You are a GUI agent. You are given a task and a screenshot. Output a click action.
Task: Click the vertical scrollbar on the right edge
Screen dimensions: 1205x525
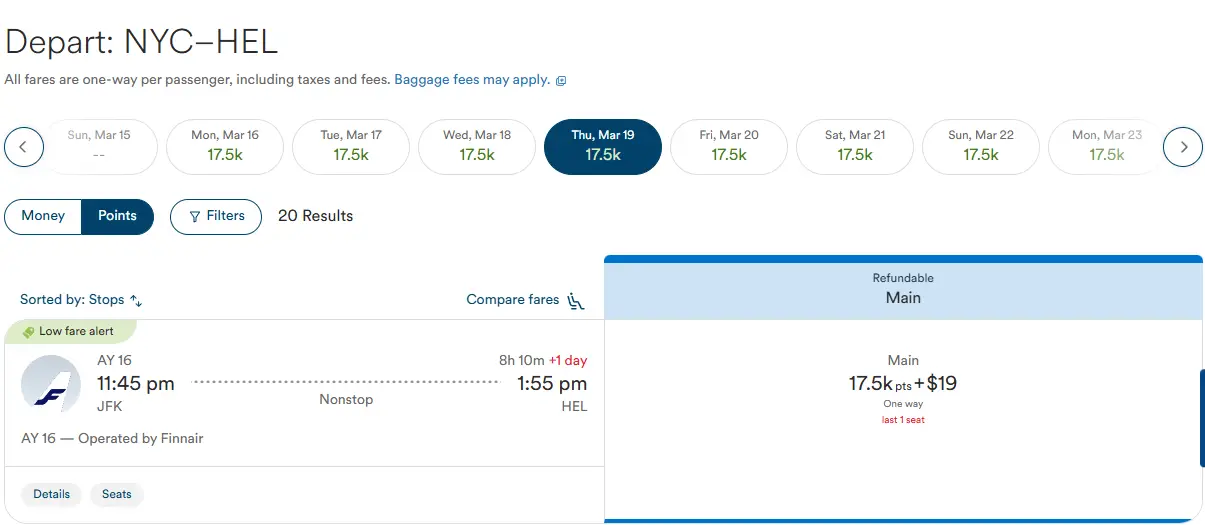tap(1201, 418)
